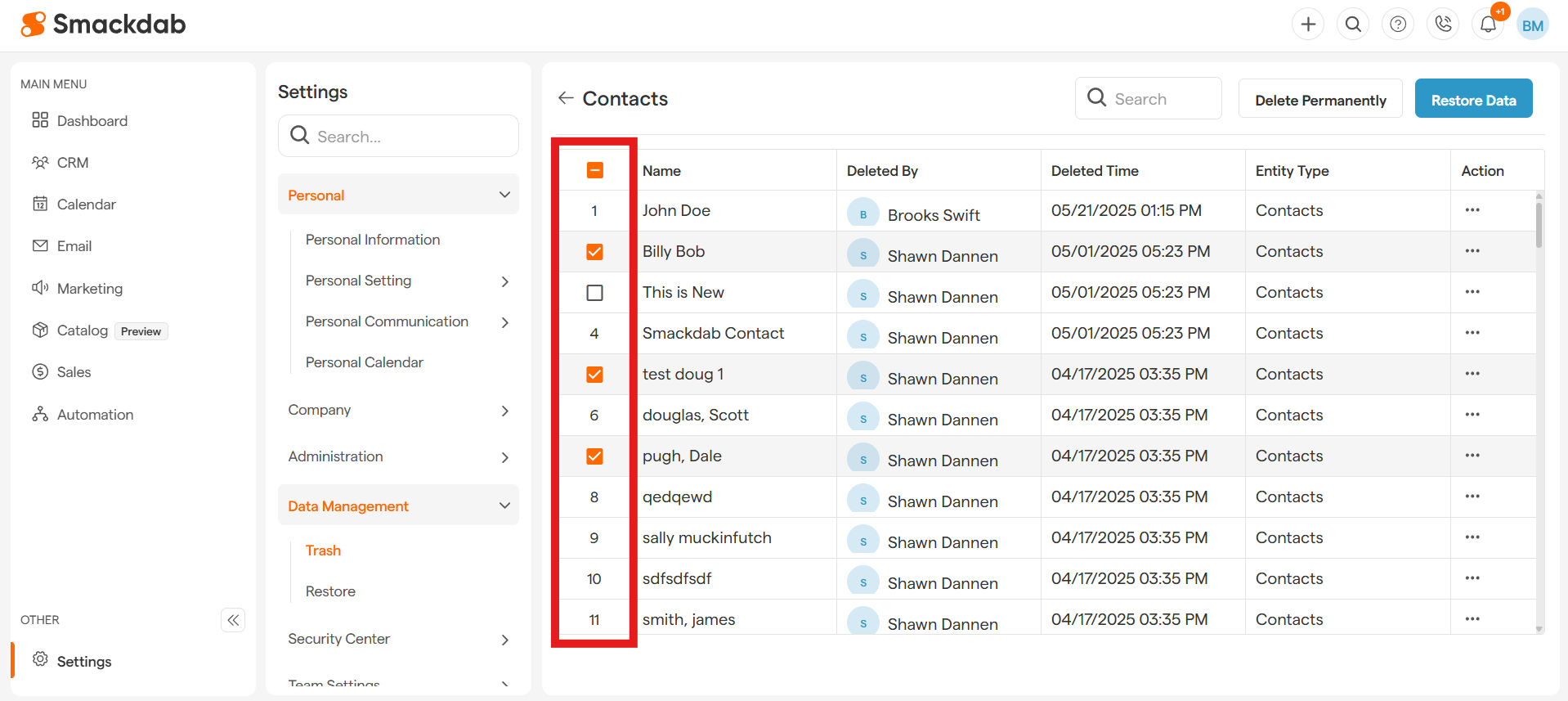The width and height of the screenshot is (1568, 701).
Task: Check the This is New row checkbox
Action: coord(594,293)
